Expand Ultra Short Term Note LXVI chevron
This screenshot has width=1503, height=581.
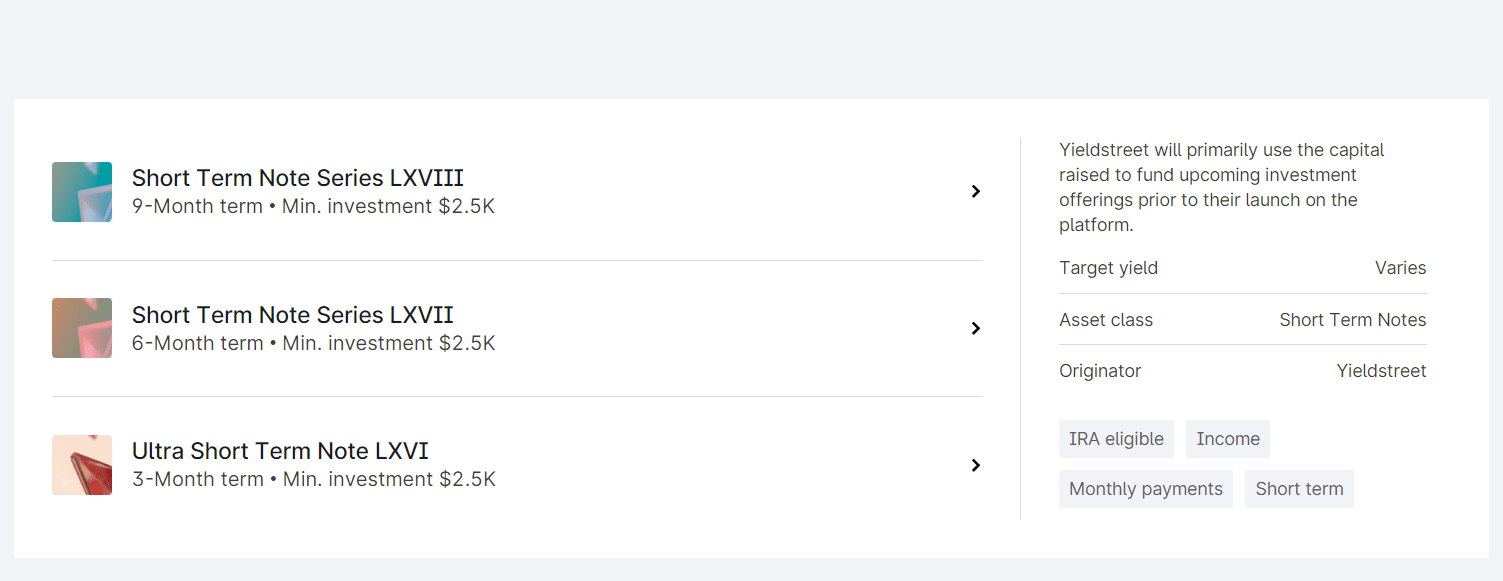point(976,465)
